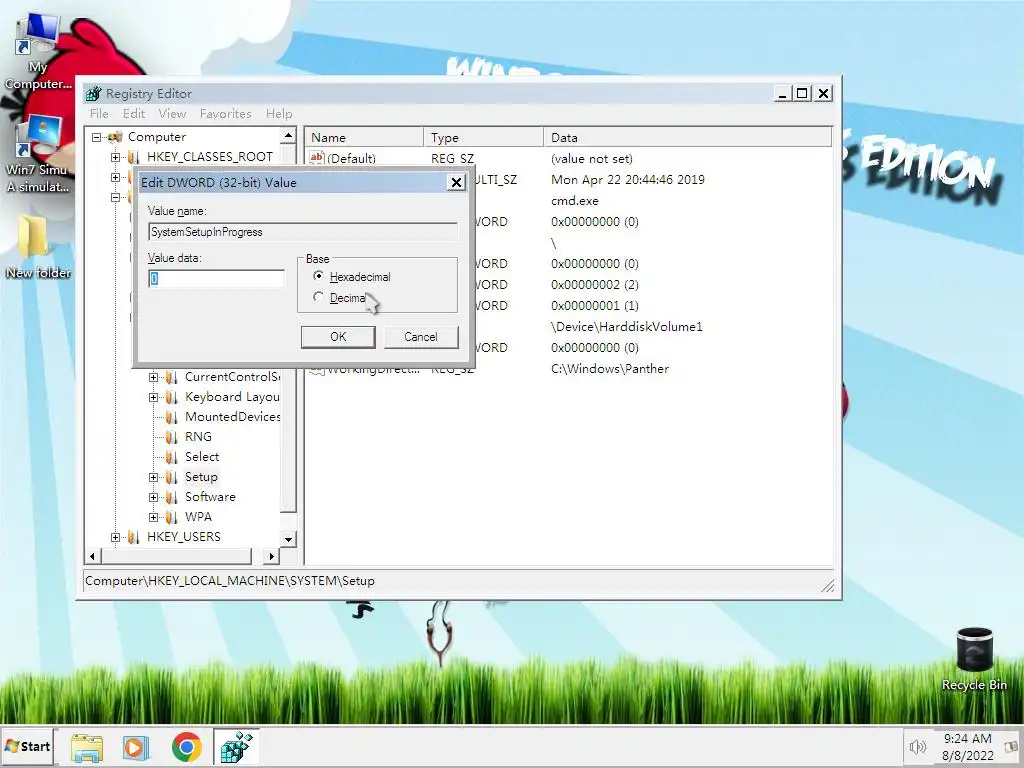1024x768 pixels.
Task: Click the Name column header
Action: click(364, 138)
